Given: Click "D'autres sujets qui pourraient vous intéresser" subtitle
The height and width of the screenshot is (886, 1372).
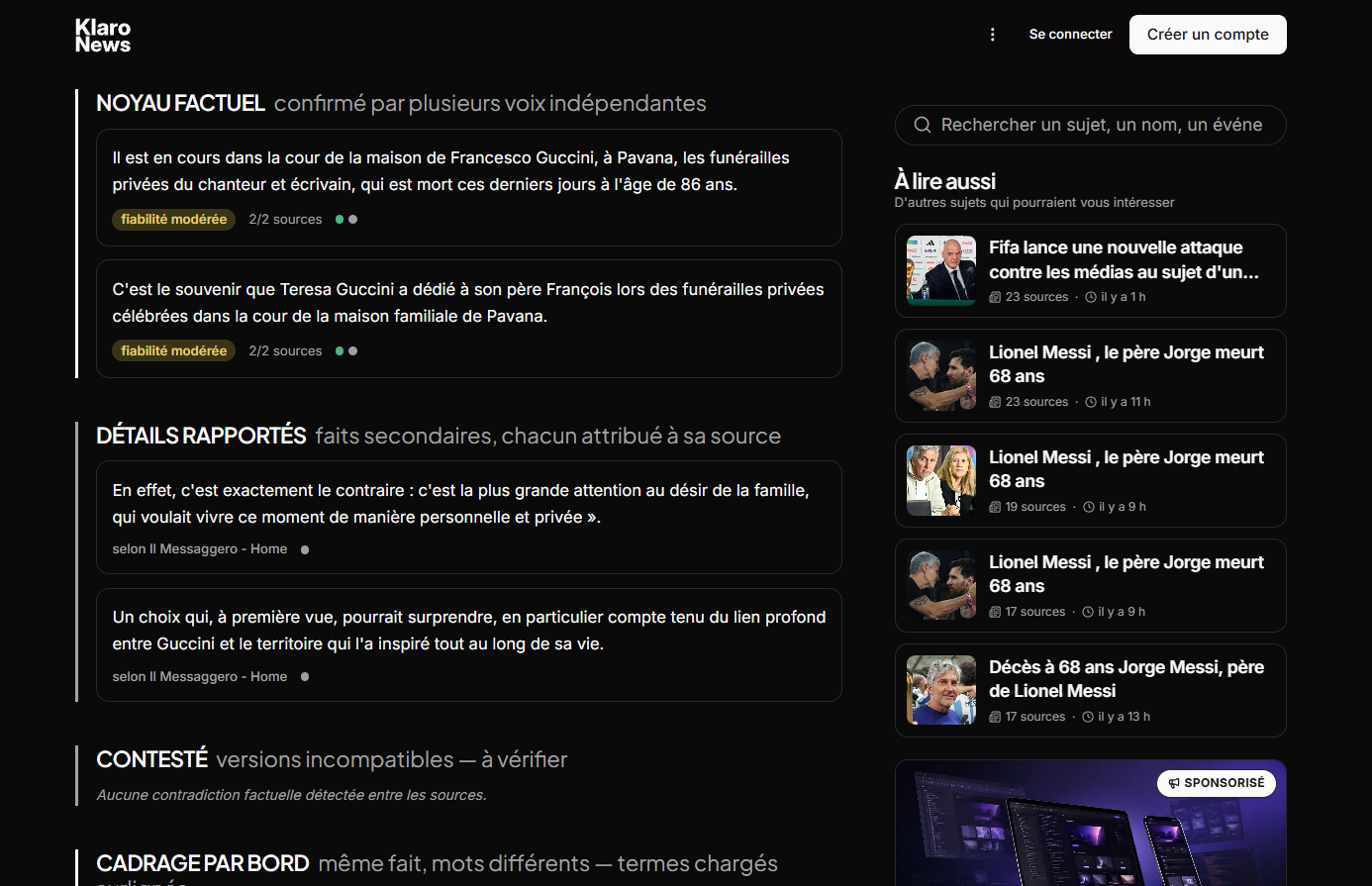Looking at the screenshot, I should pos(1034,202).
